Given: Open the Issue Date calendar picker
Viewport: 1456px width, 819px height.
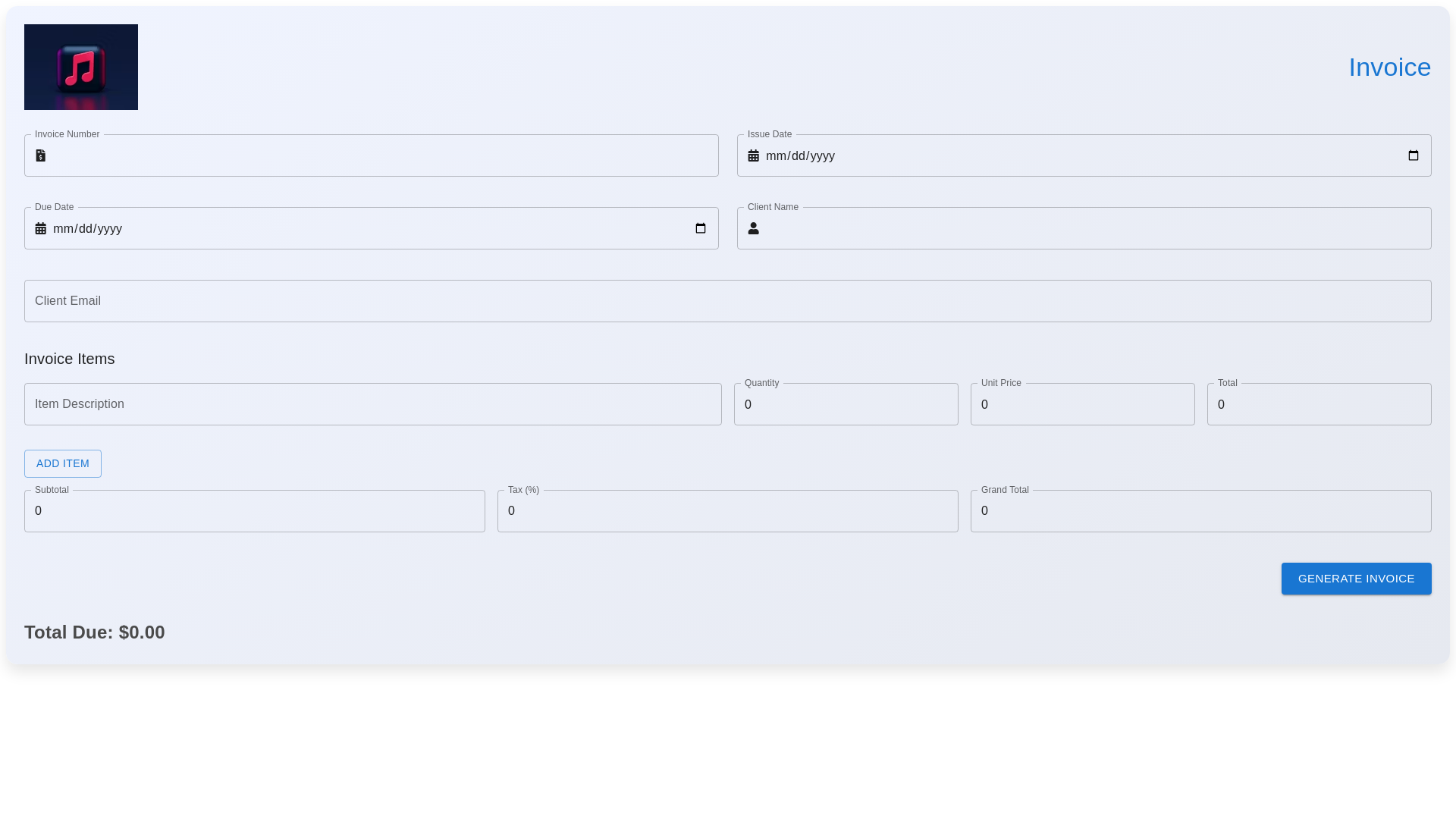Looking at the screenshot, I should pos(1414,155).
